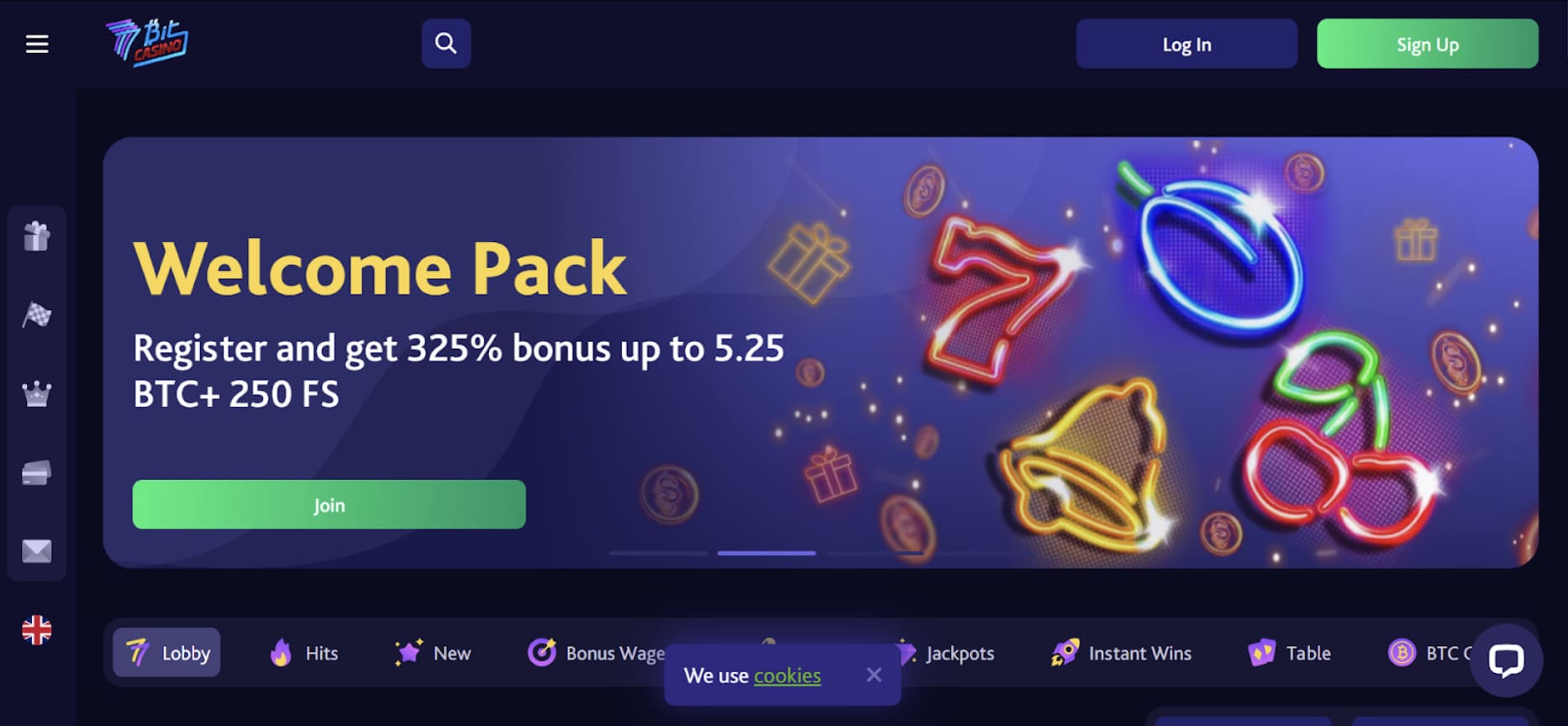Dismiss the cookies notice
The image size is (1568, 726).
click(874, 675)
